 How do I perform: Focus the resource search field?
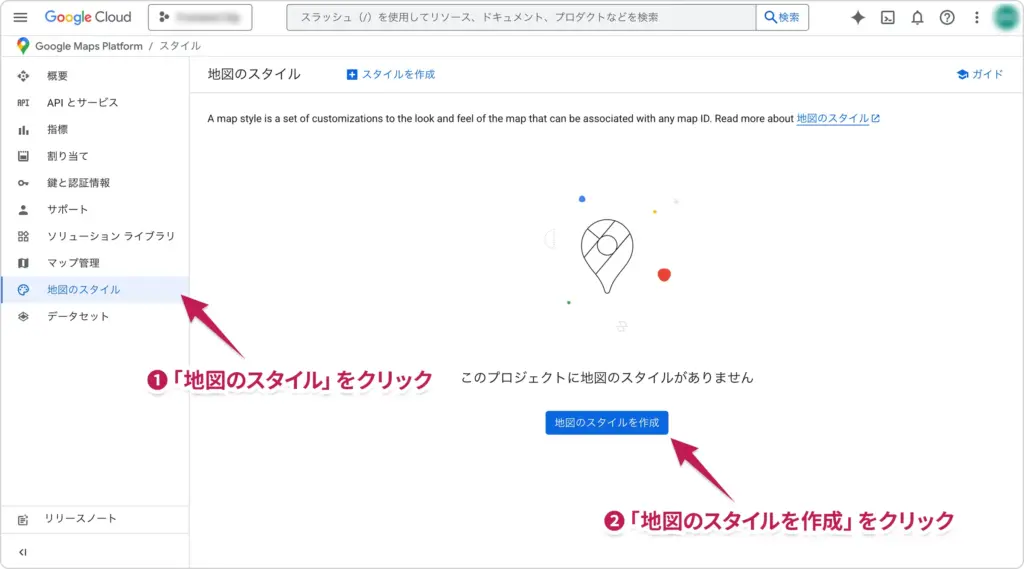click(521, 18)
